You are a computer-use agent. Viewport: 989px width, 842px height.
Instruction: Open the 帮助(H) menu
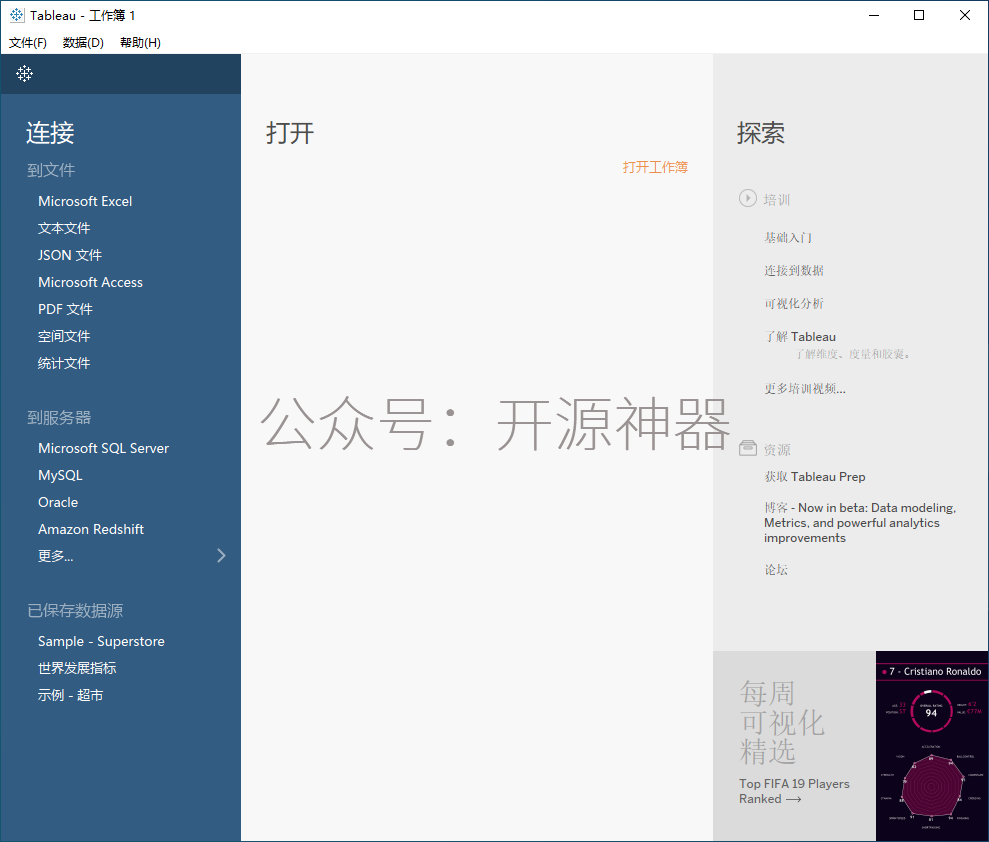point(140,42)
